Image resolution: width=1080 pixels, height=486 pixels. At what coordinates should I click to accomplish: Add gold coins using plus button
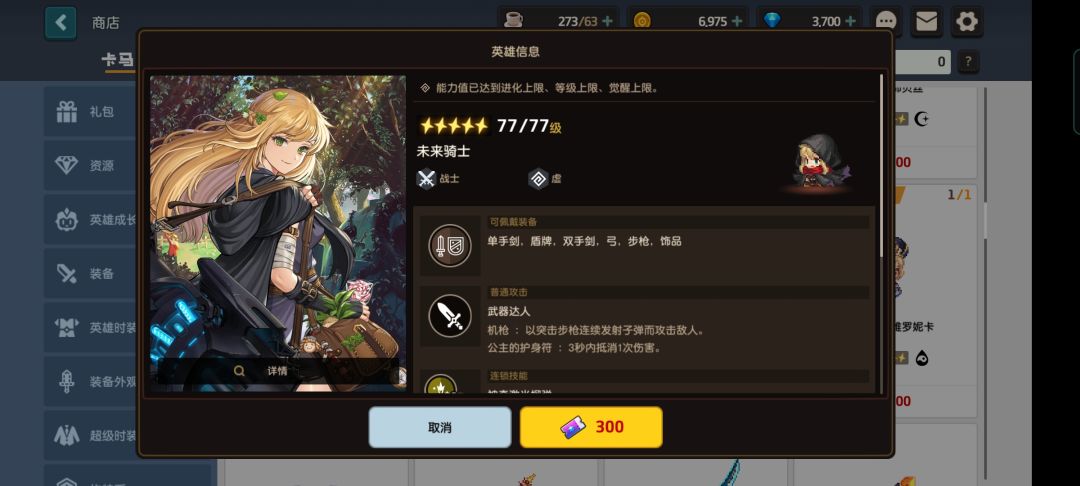[737, 21]
